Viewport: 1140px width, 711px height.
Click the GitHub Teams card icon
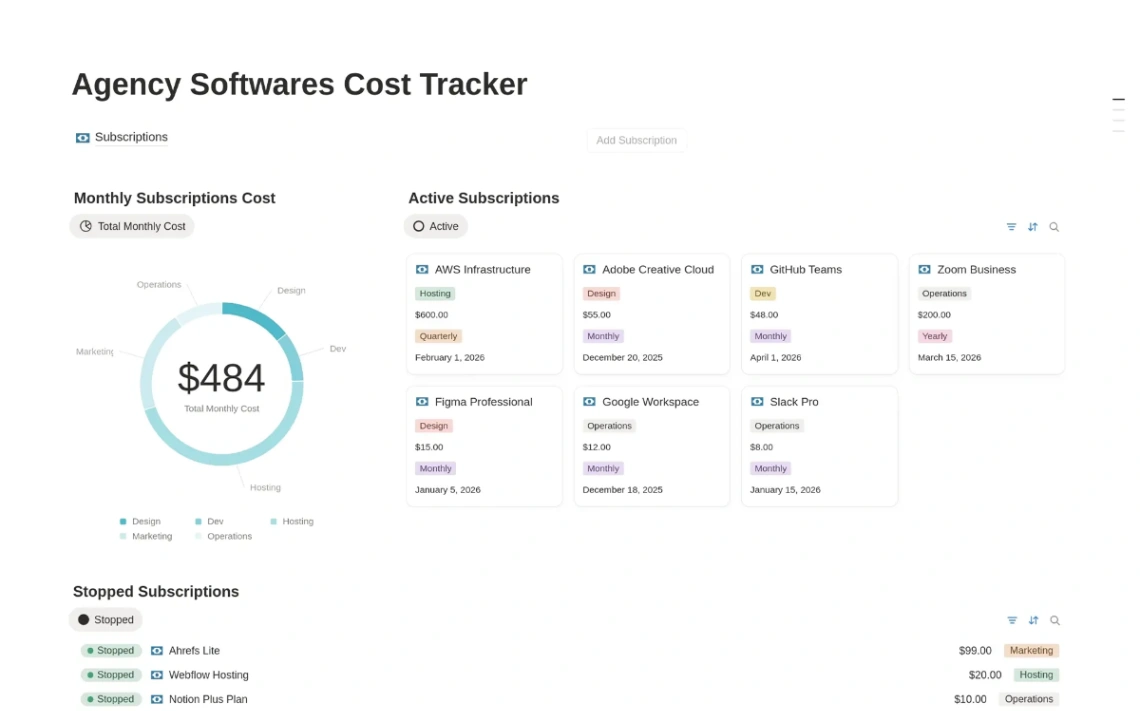coord(757,270)
